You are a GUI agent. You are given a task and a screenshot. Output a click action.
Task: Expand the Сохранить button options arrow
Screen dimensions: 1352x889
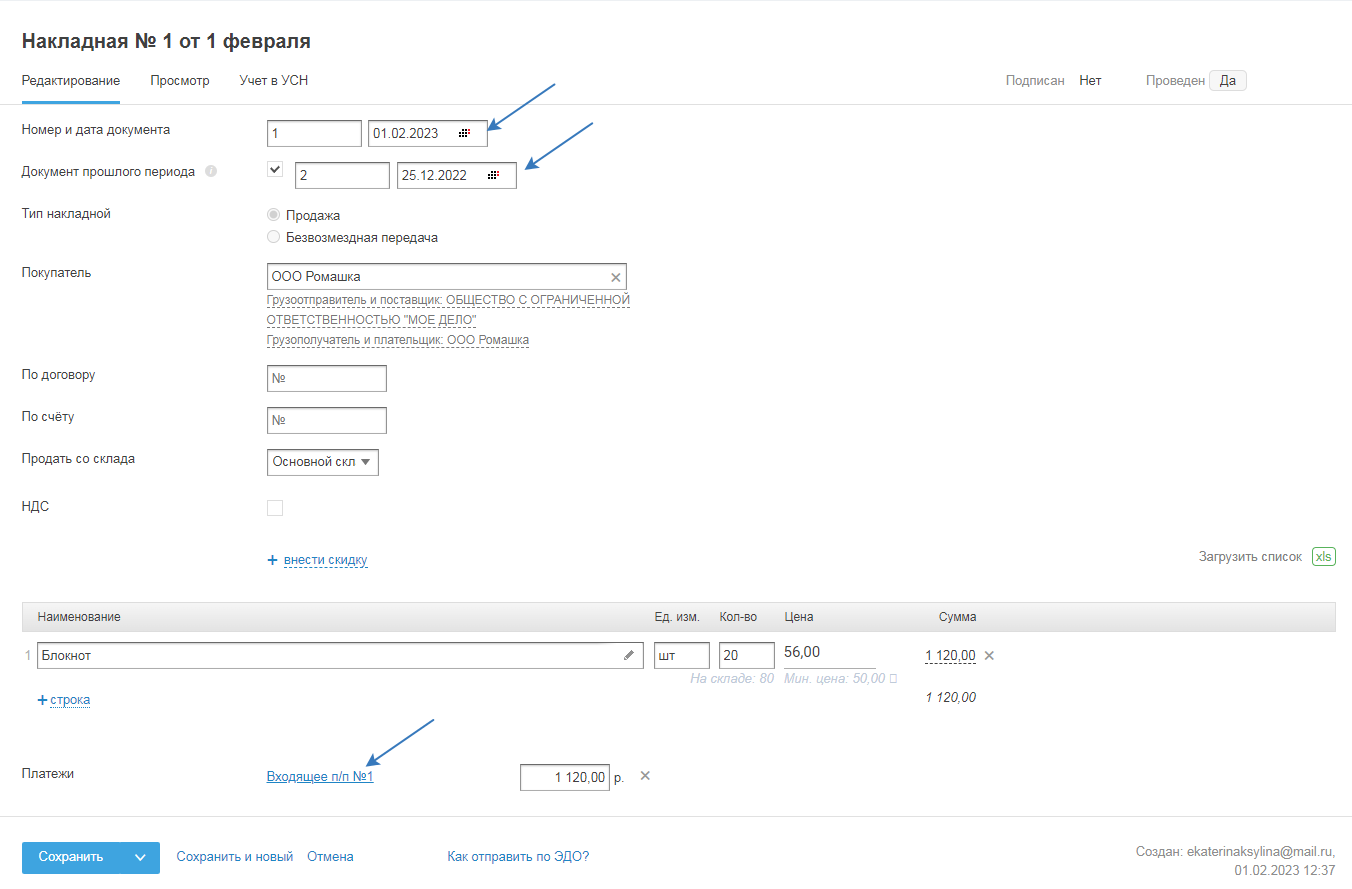(x=140, y=857)
